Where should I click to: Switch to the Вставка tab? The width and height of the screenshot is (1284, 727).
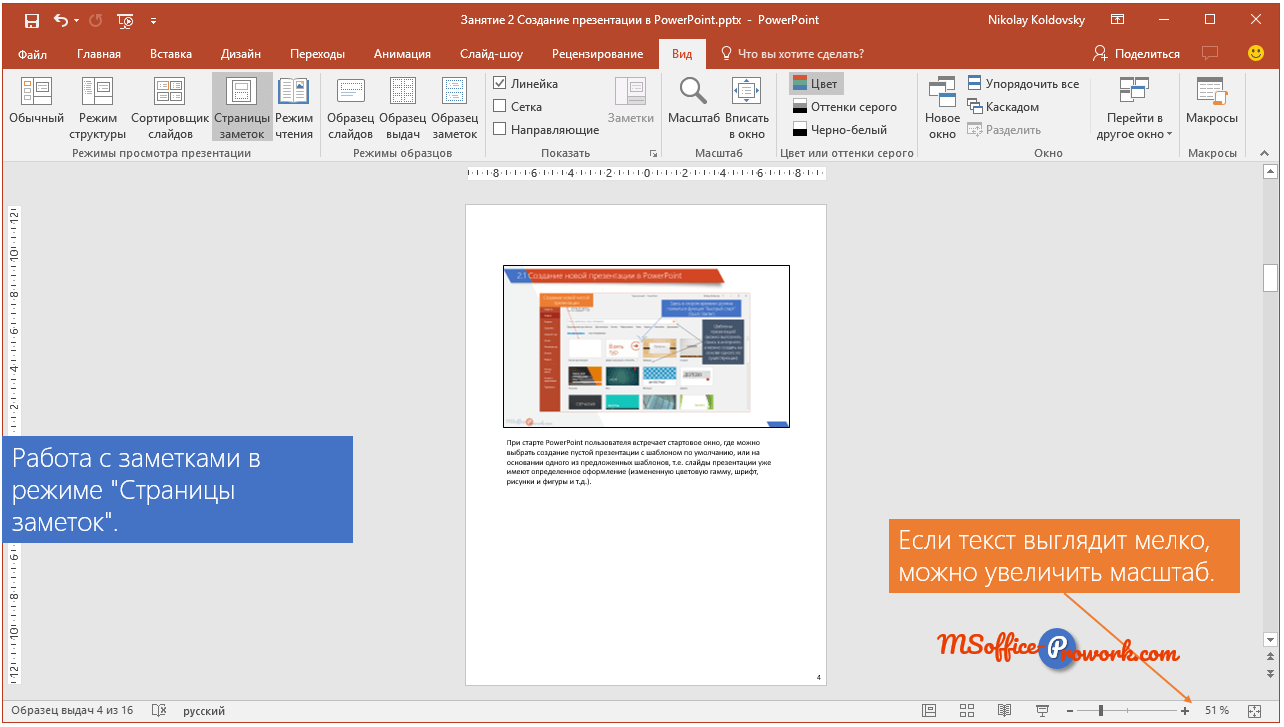171,54
